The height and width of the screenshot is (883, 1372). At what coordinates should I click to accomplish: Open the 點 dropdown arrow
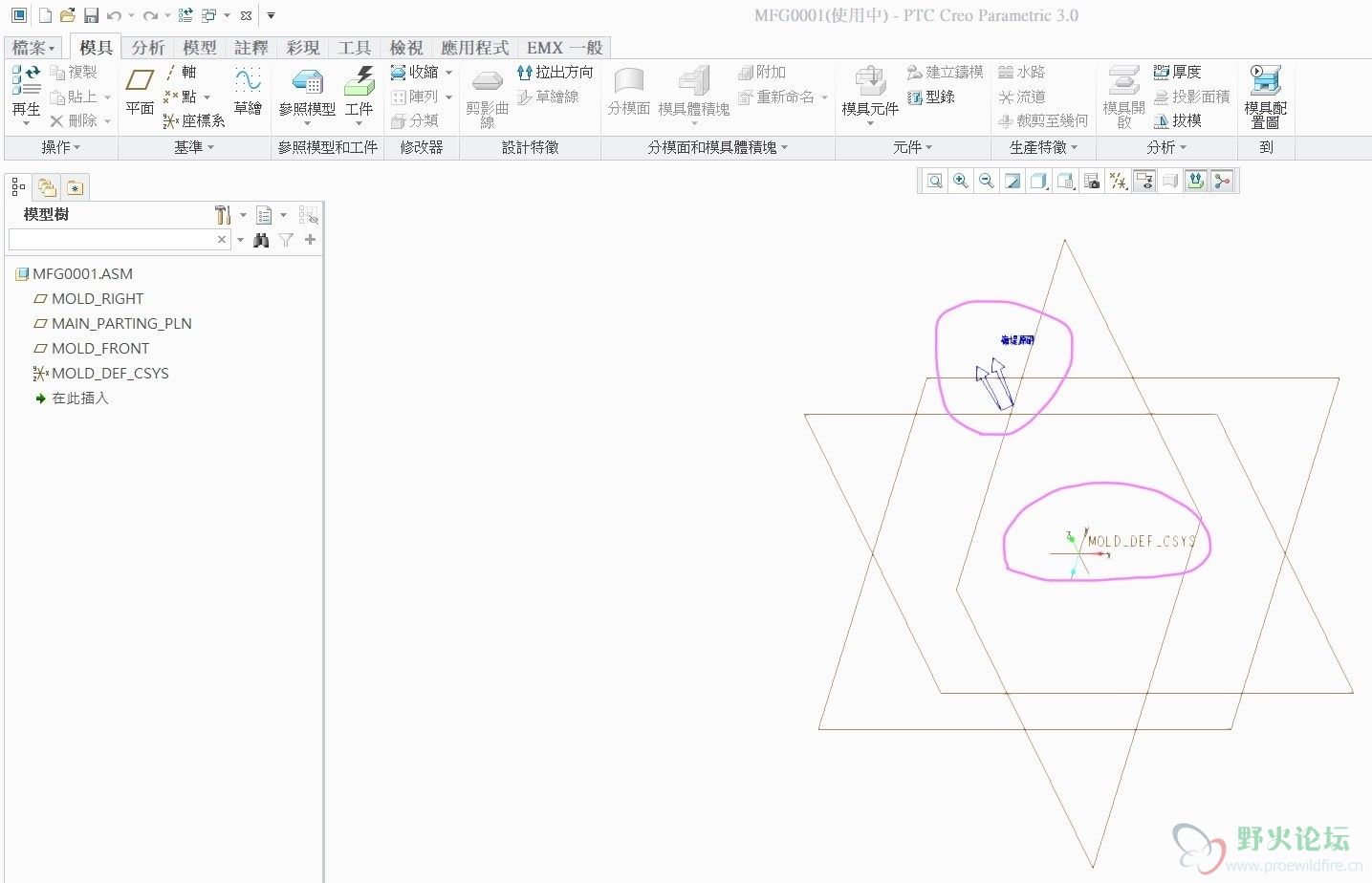[x=207, y=97]
